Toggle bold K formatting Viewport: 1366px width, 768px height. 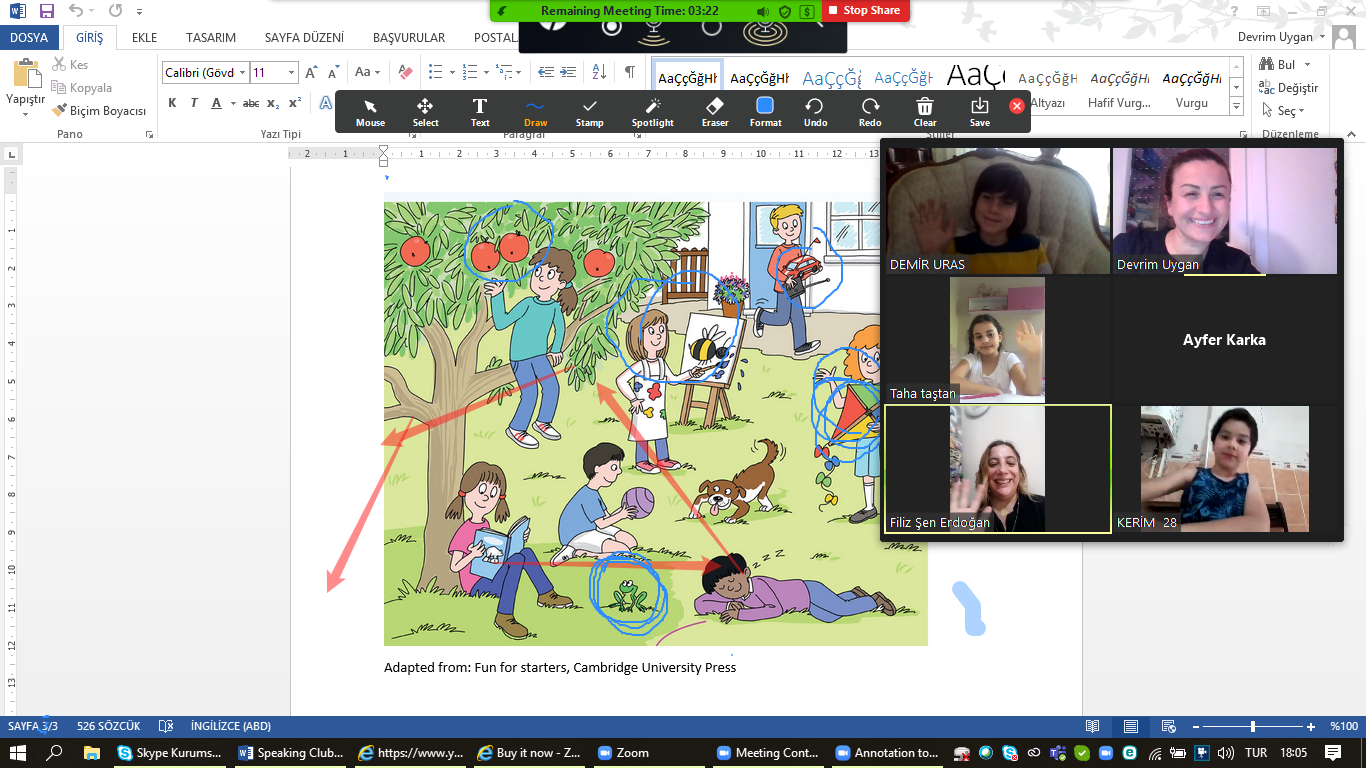[172, 103]
